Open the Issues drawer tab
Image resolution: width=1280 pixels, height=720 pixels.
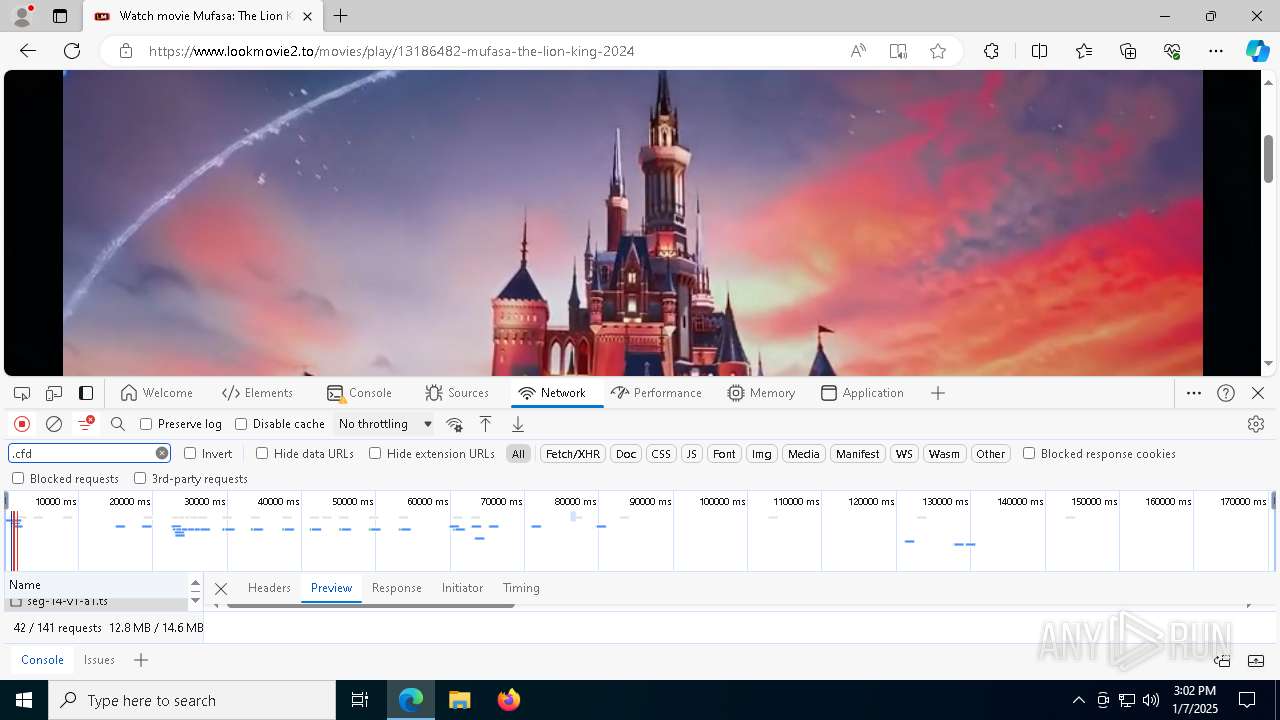pos(99,660)
